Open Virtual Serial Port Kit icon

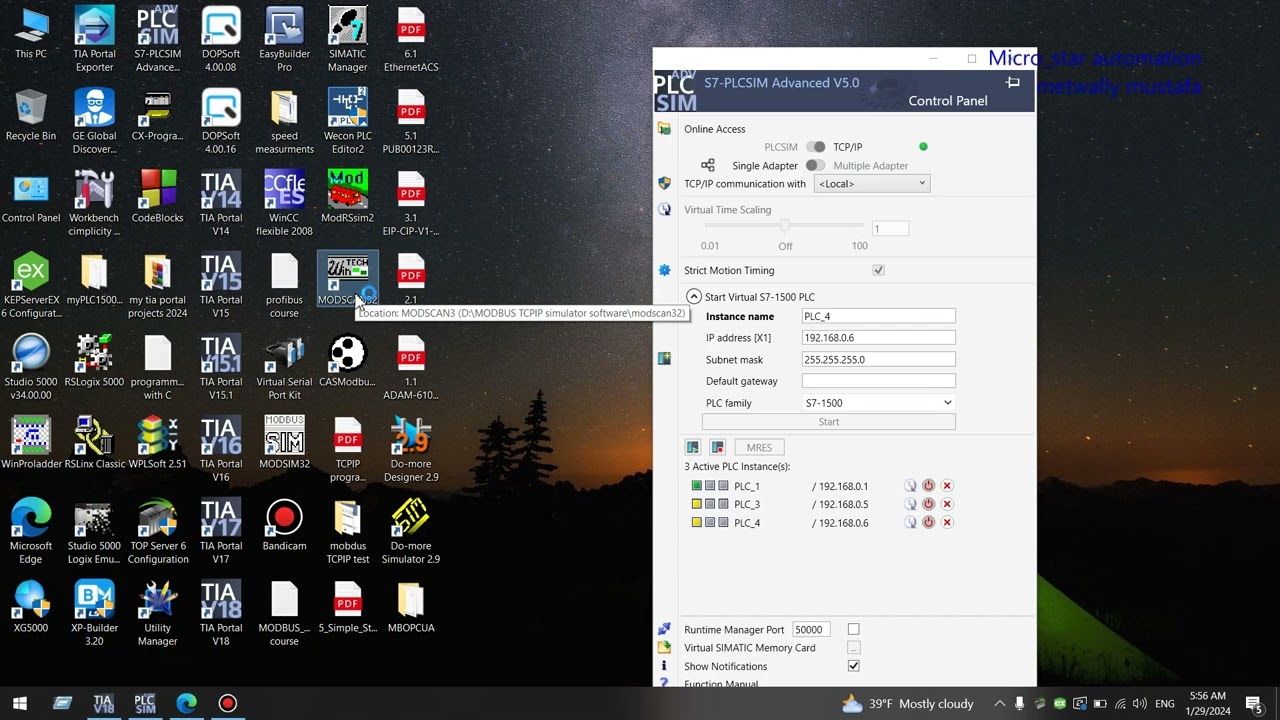click(x=284, y=368)
